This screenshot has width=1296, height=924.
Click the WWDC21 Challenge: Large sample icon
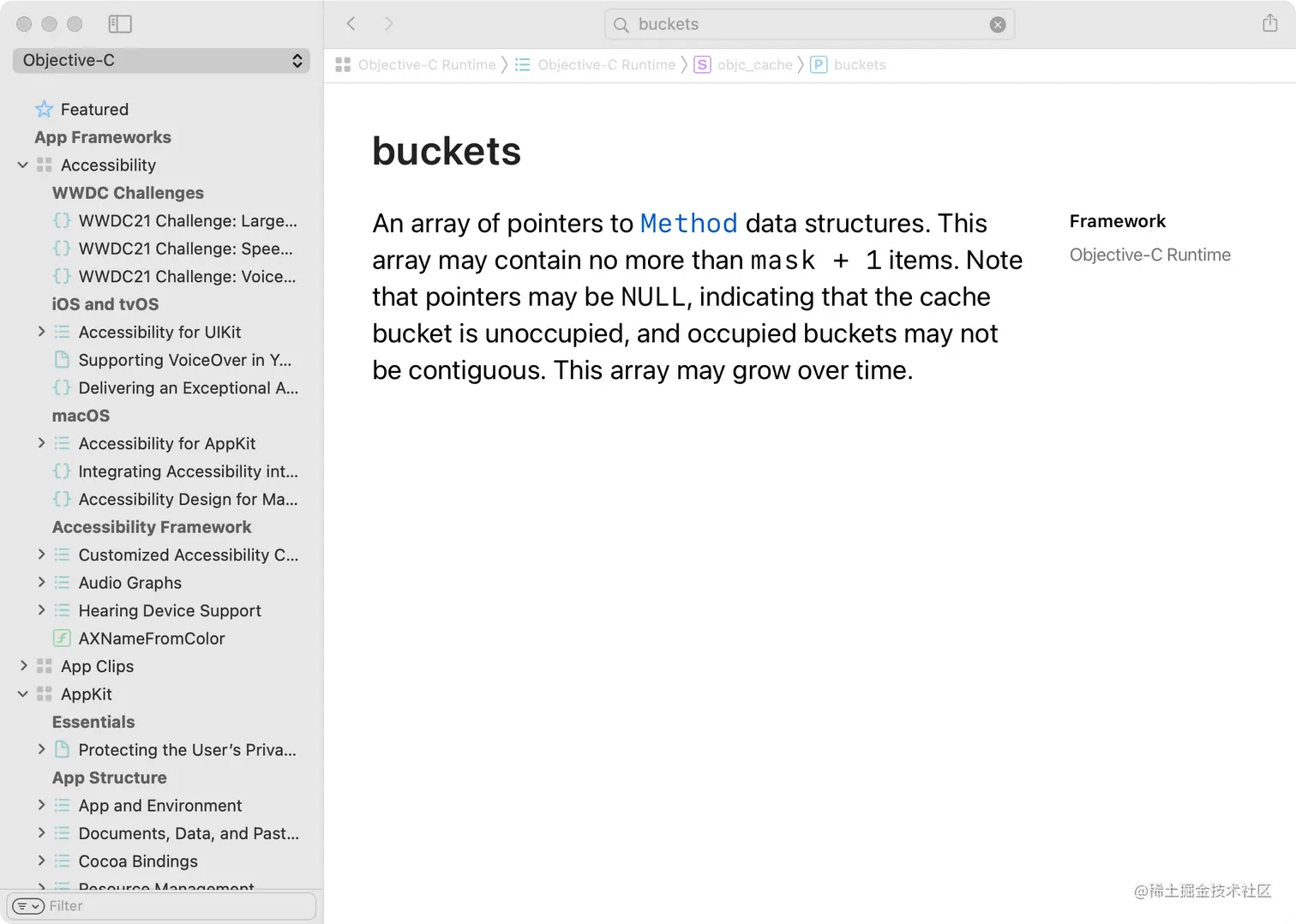coord(62,220)
